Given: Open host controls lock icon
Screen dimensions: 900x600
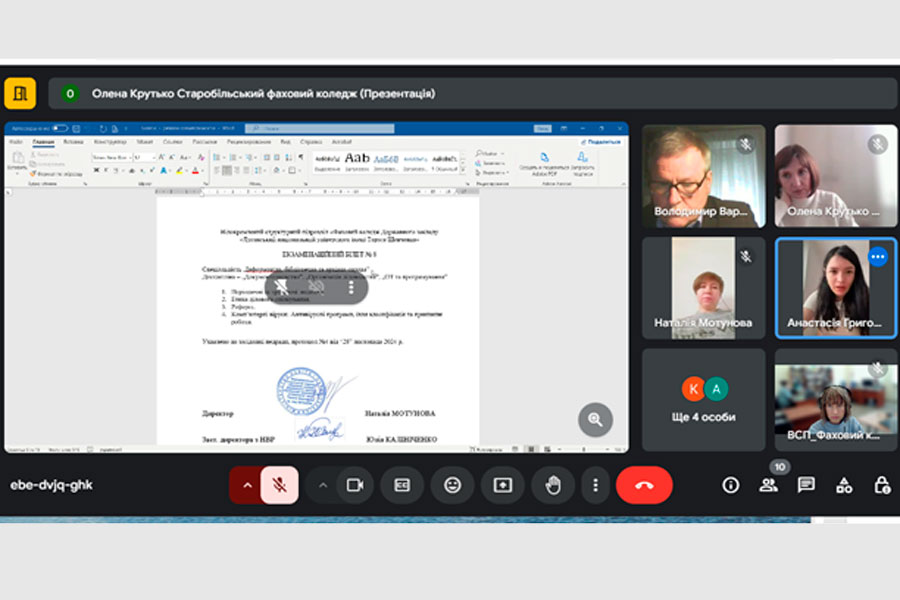Looking at the screenshot, I should click(882, 485).
